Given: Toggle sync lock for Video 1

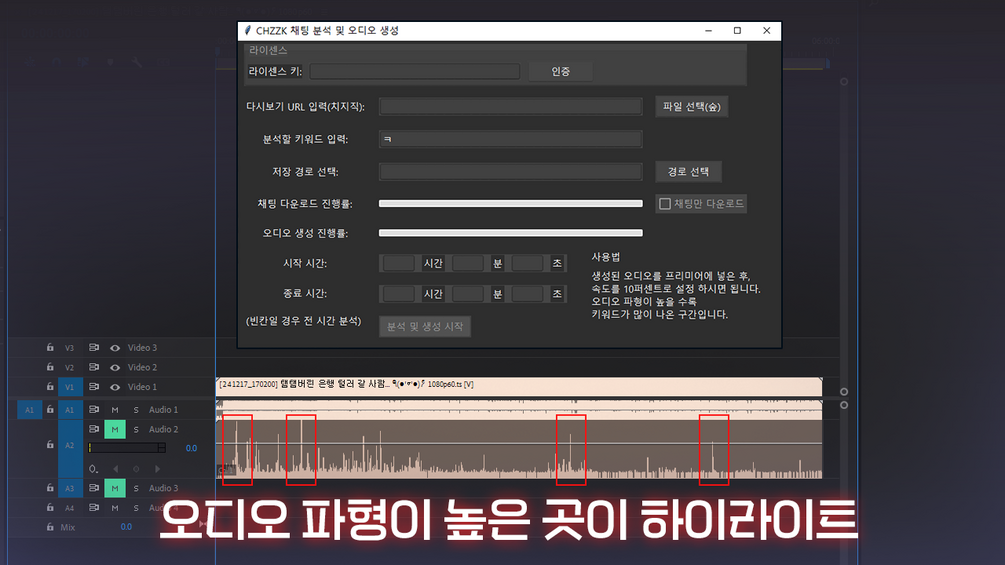Looking at the screenshot, I should click(94, 386).
